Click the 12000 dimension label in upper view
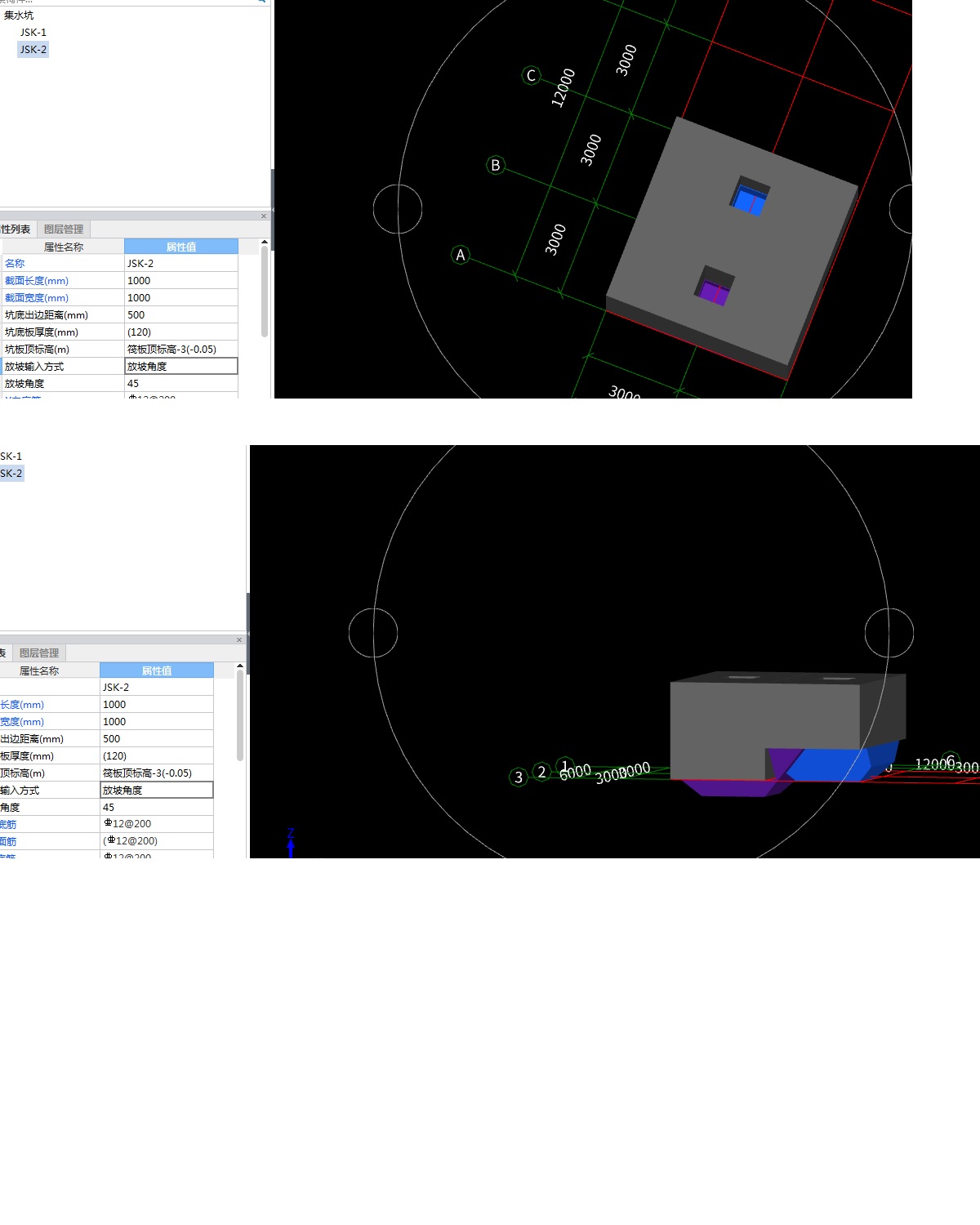Image resolution: width=980 pixels, height=1225 pixels. [x=563, y=87]
